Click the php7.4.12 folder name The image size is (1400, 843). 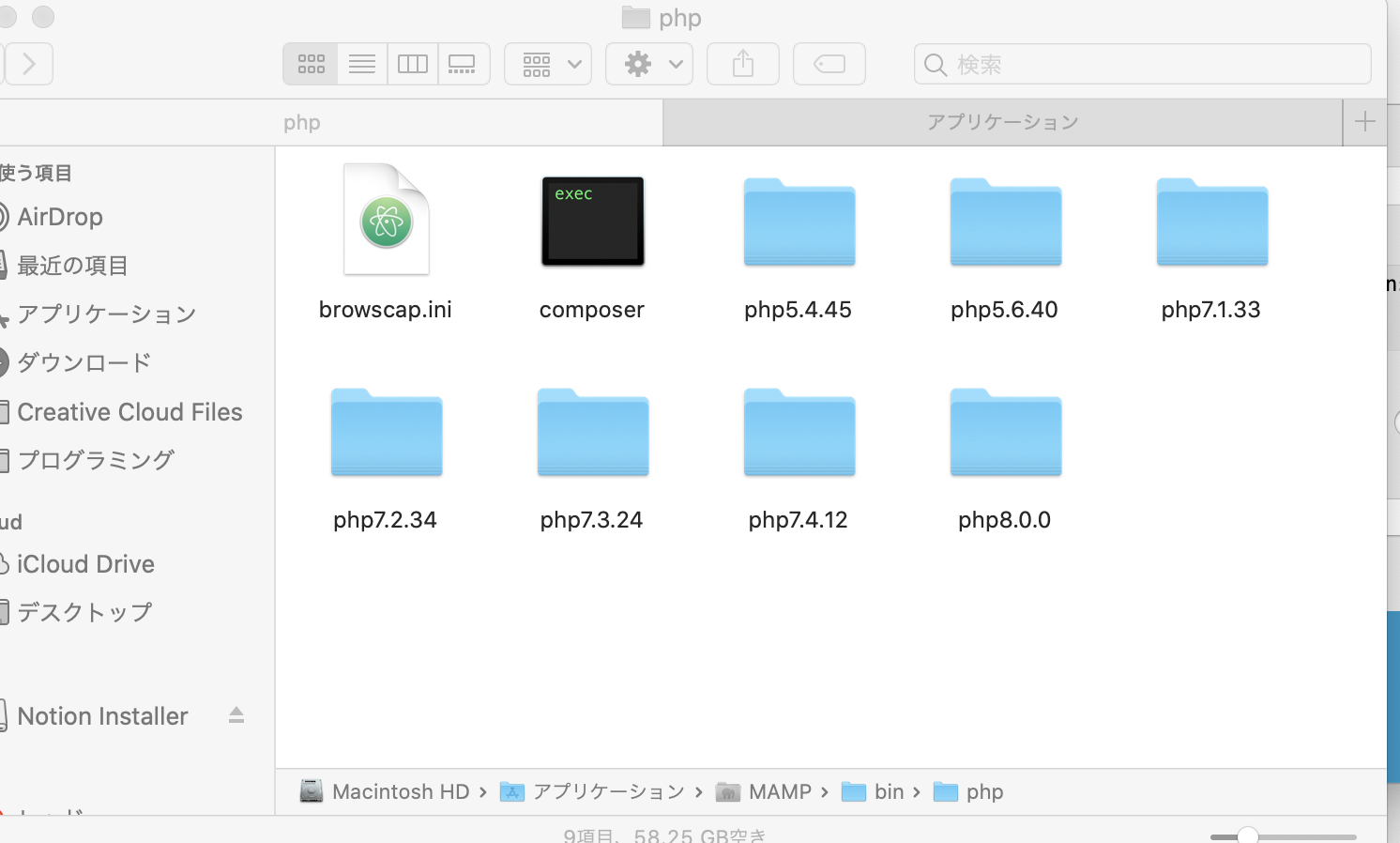pyautogui.click(x=799, y=520)
